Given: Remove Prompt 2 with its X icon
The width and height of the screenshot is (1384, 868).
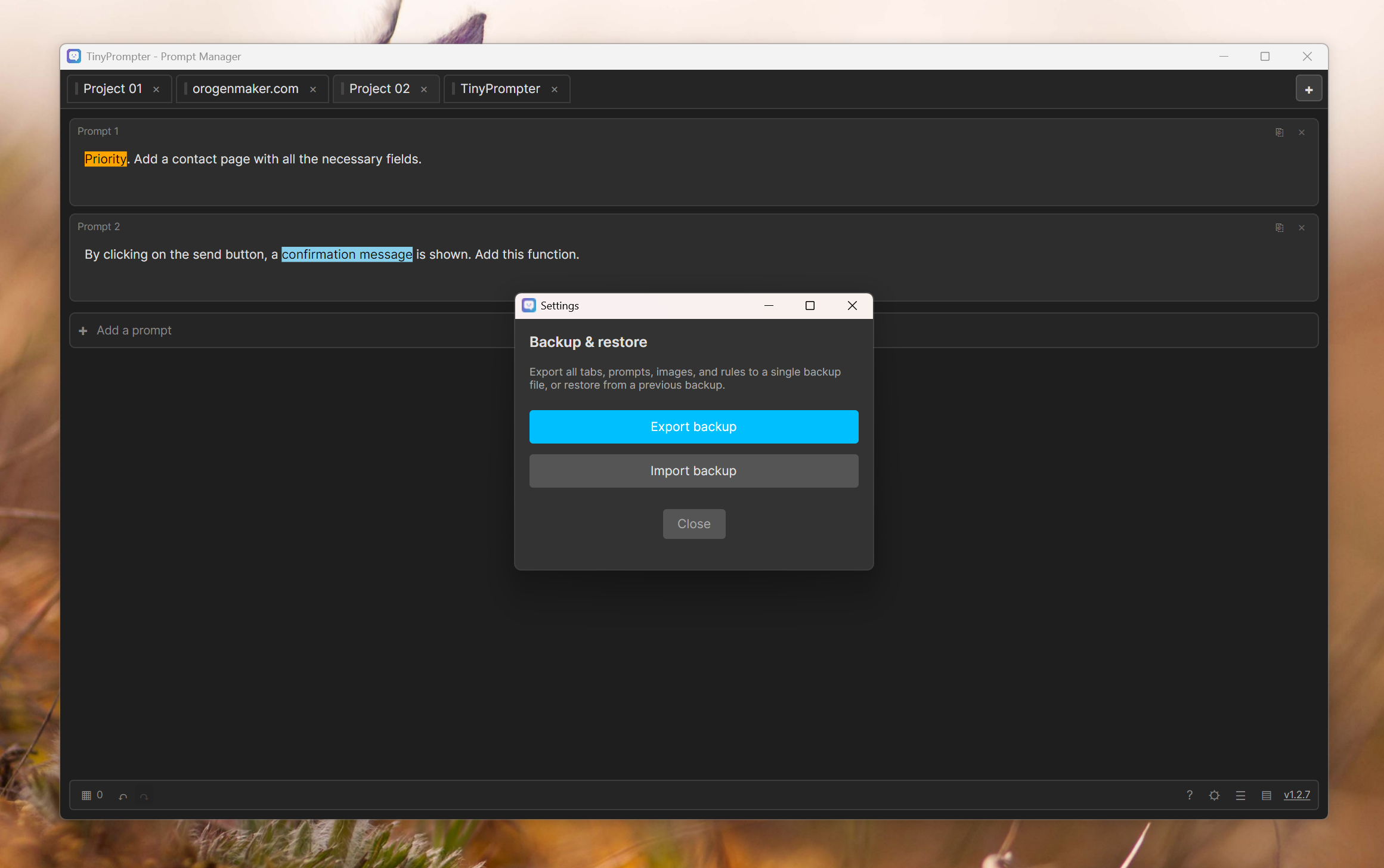Looking at the screenshot, I should (x=1302, y=228).
